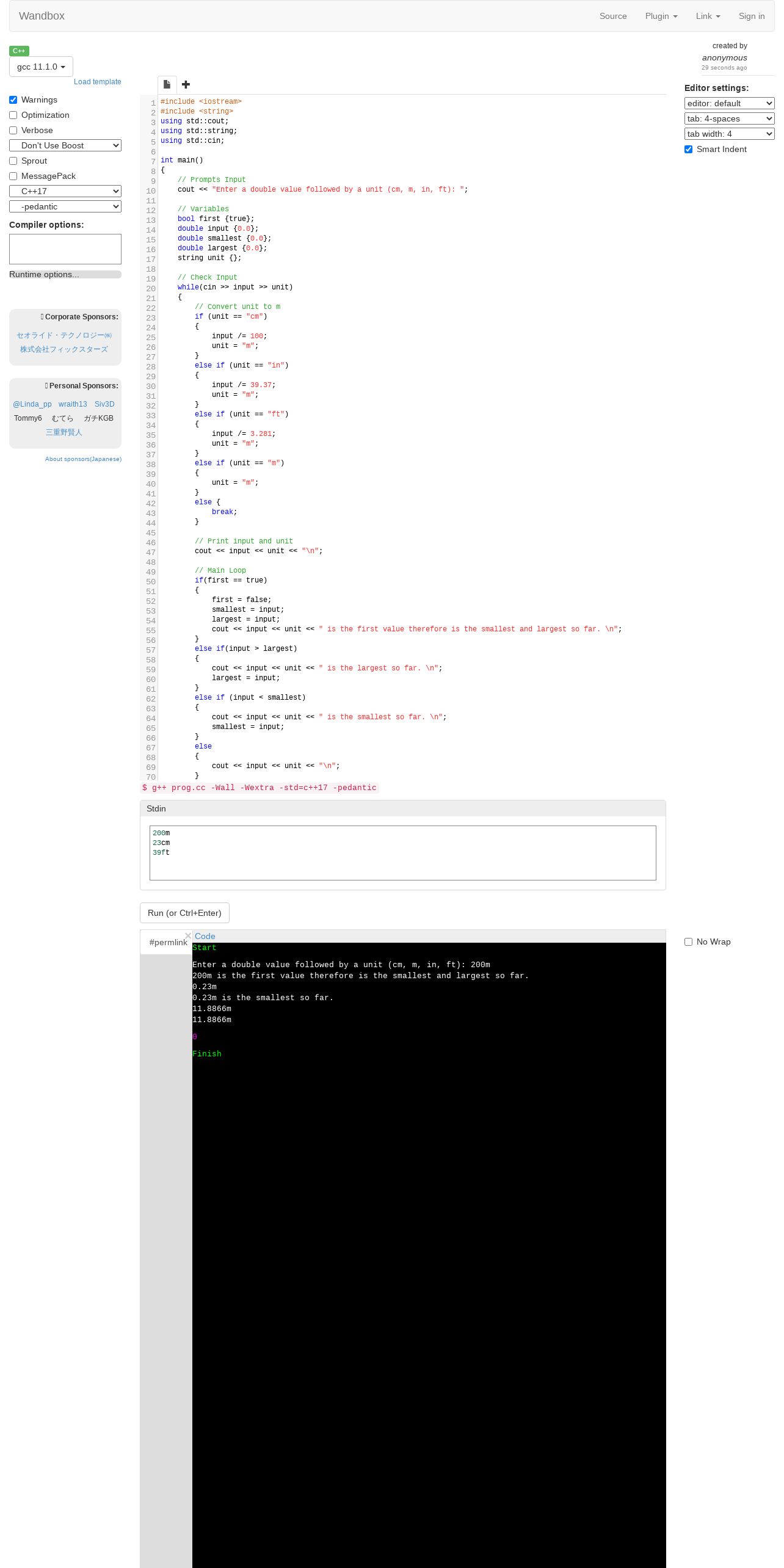Click the 'Start' line in output
The width and height of the screenshot is (784, 1568).
(205, 948)
